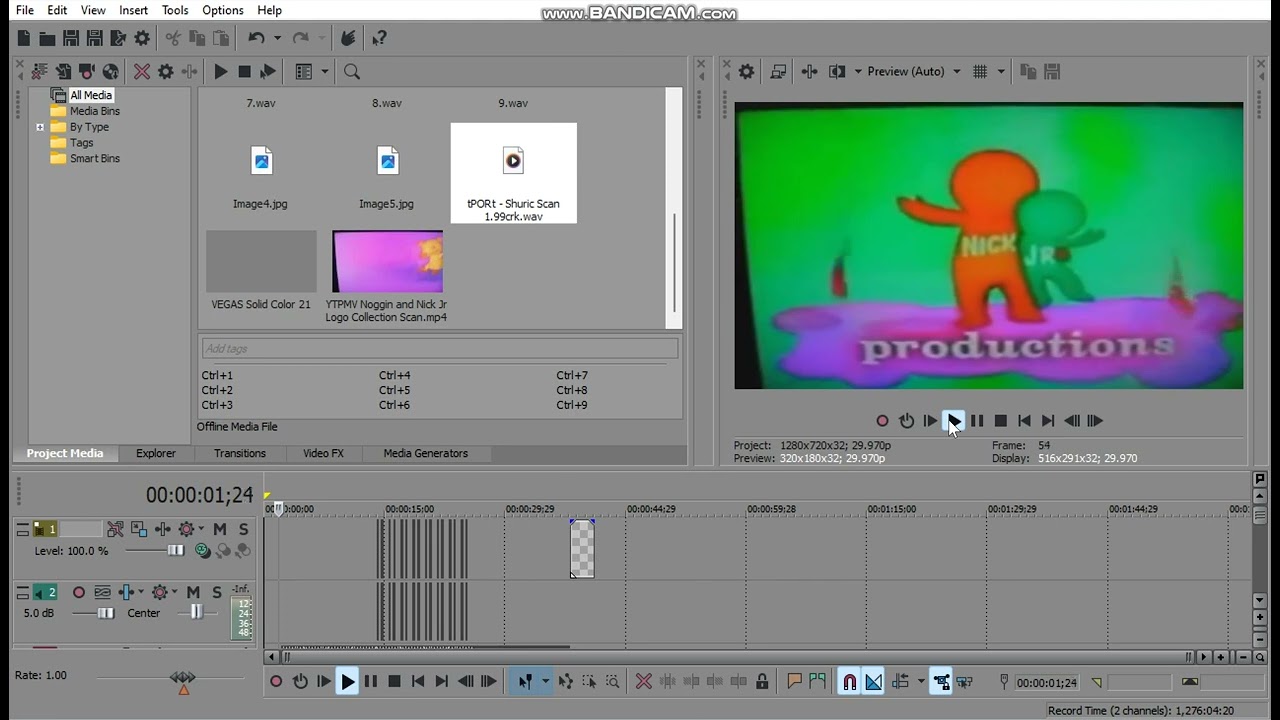Solo video track 1 with S button

243,529
